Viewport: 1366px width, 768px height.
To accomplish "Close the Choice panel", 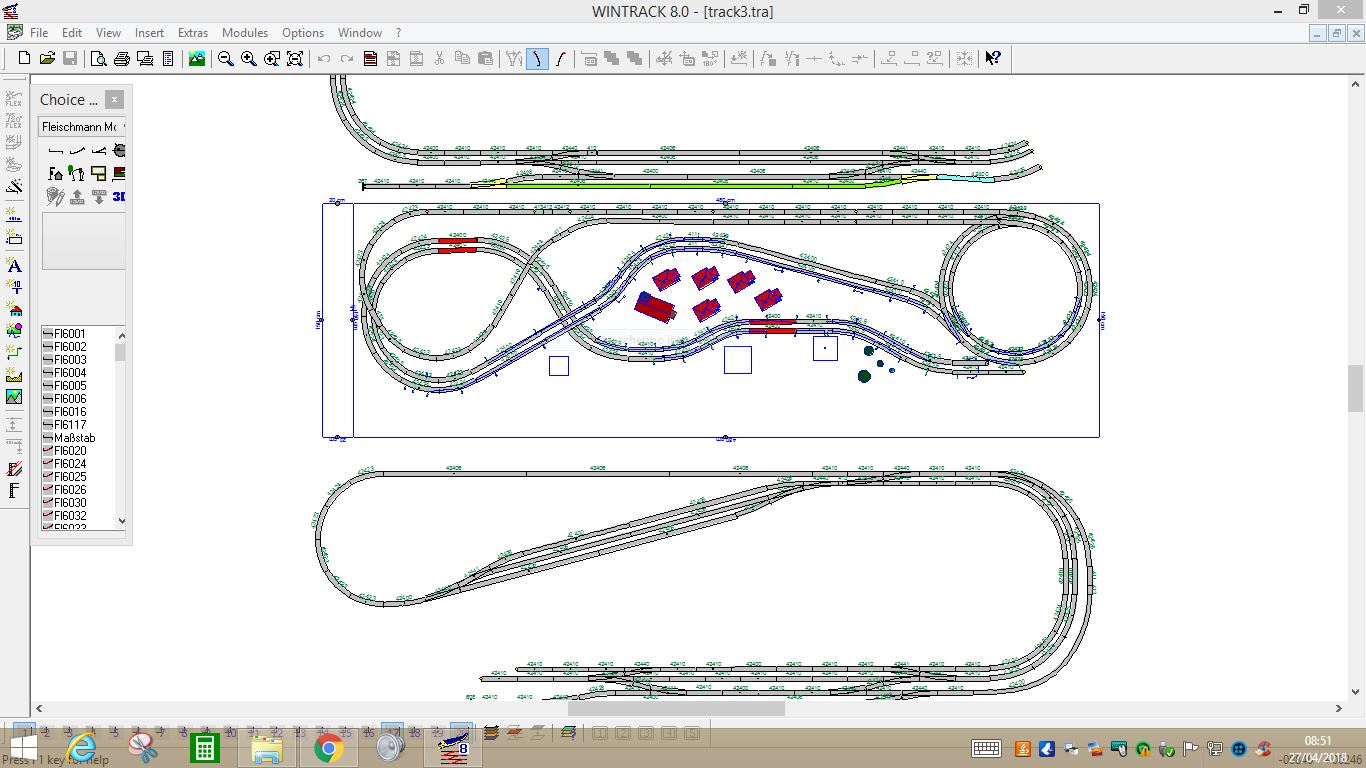I will click(115, 100).
